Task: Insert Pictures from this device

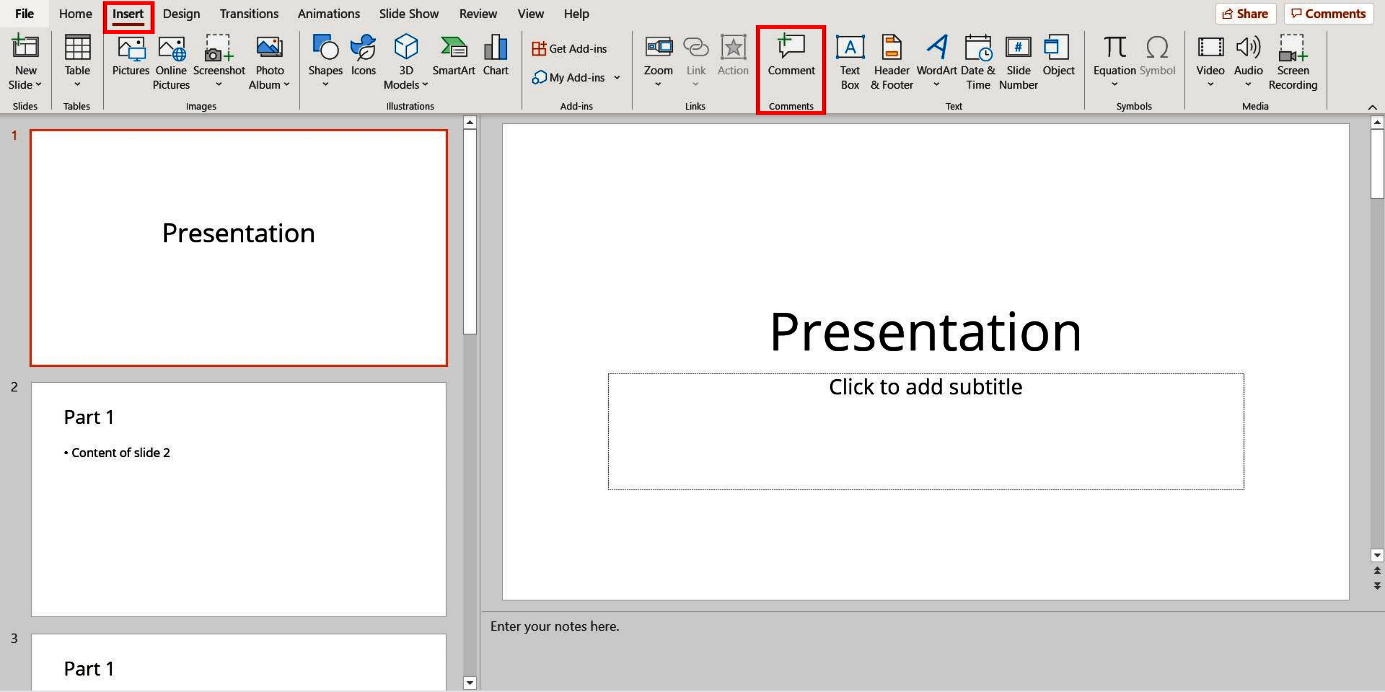Action: pos(129,55)
